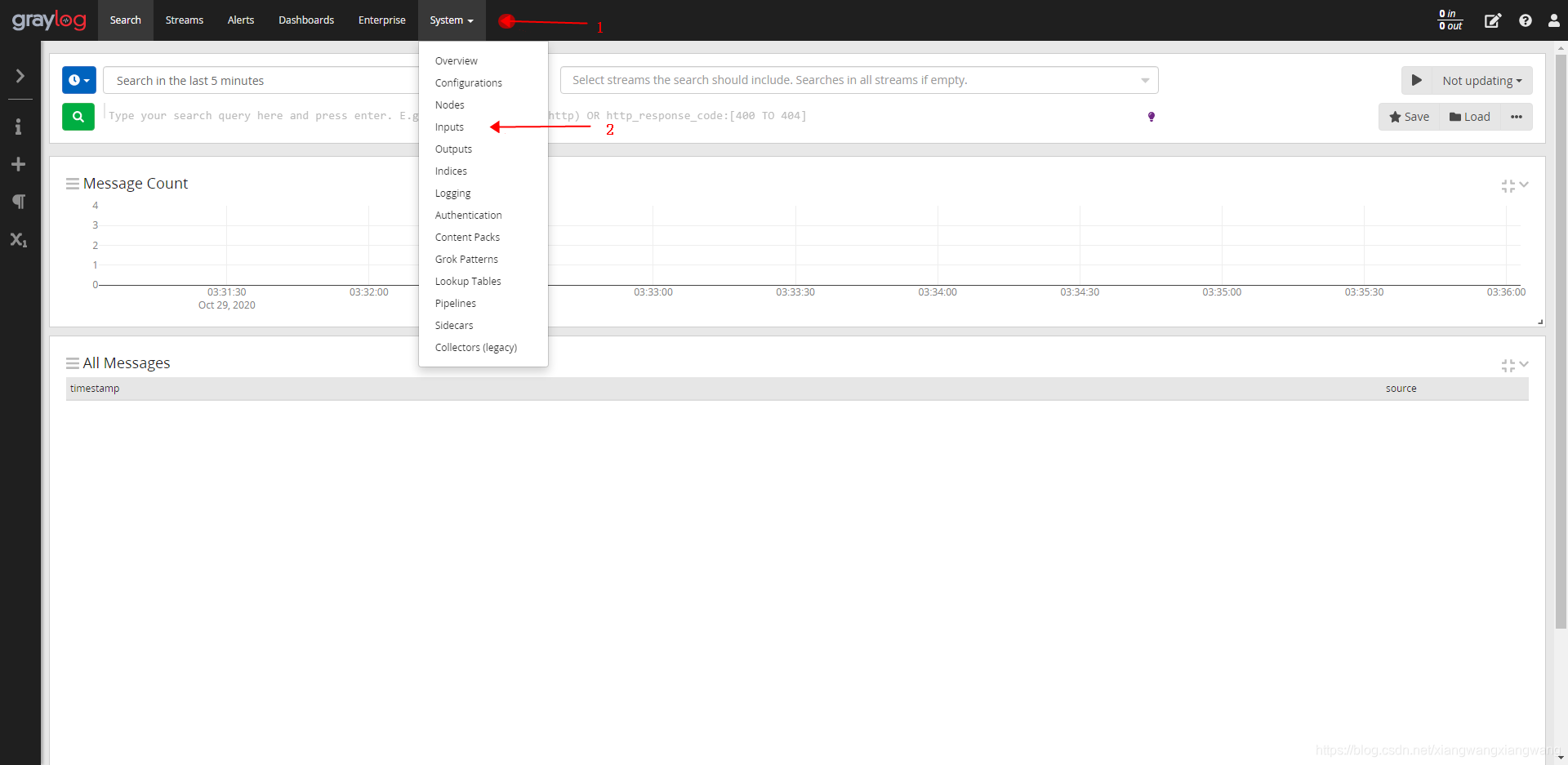Click the highlighting paragraph icon in sidebar
The image size is (1568, 765).
click(18, 202)
